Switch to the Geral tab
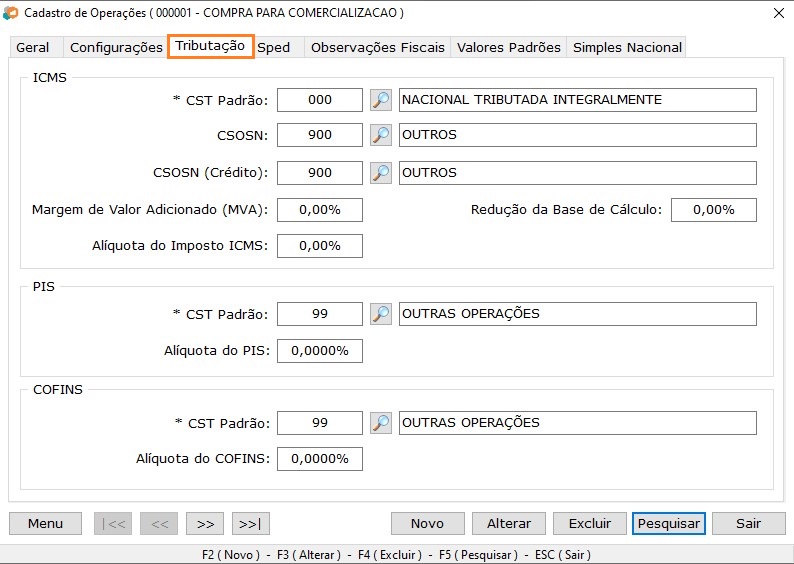The image size is (794, 564). 33,48
